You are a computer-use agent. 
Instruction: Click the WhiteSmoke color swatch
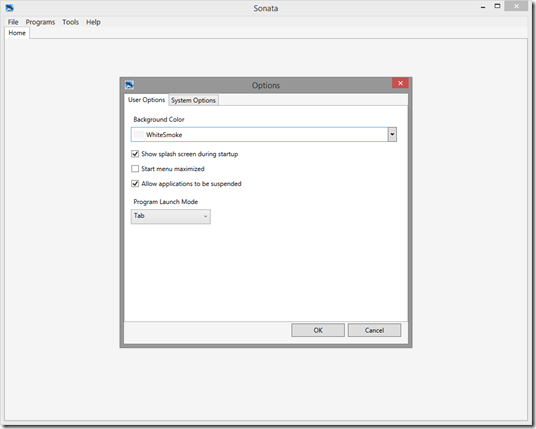tap(138, 134)
